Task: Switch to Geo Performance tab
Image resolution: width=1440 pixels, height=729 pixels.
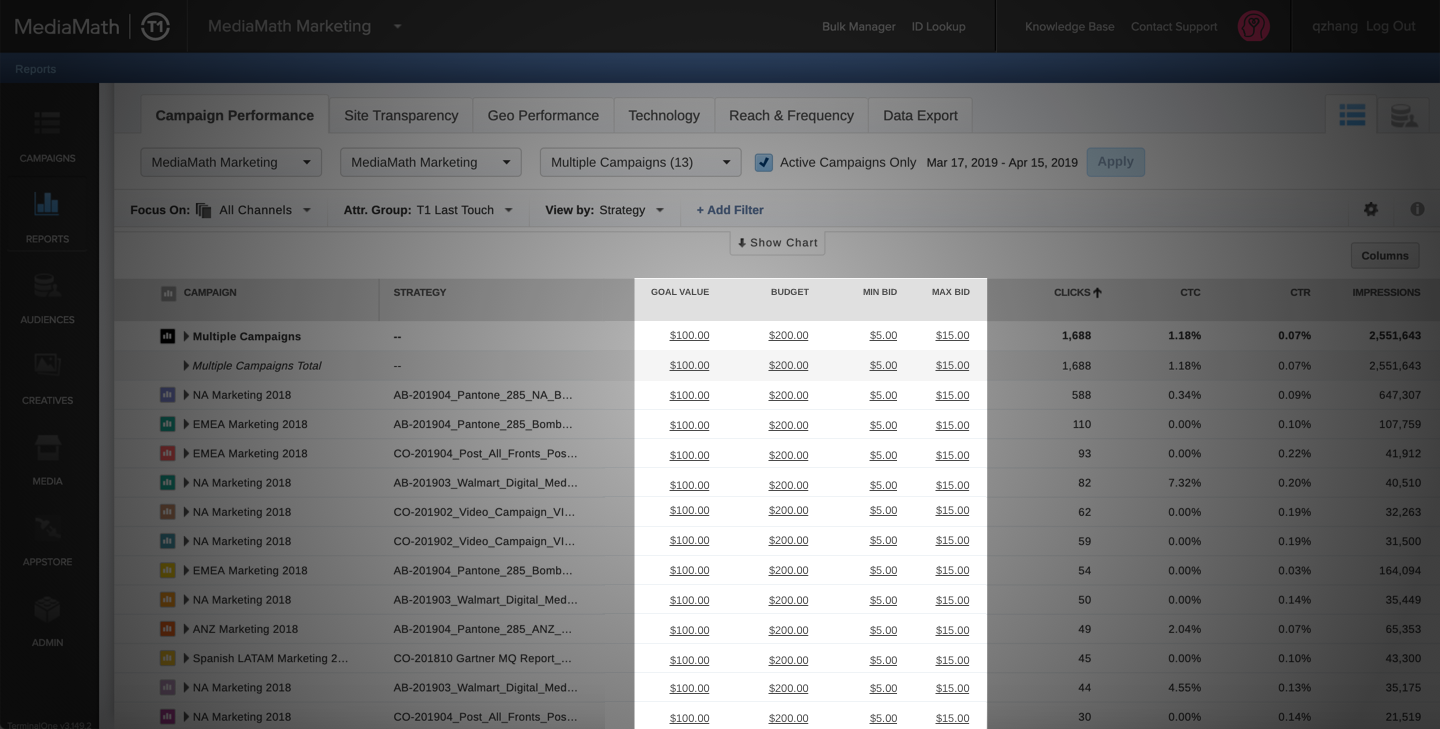Action: [x=543, y=116]
